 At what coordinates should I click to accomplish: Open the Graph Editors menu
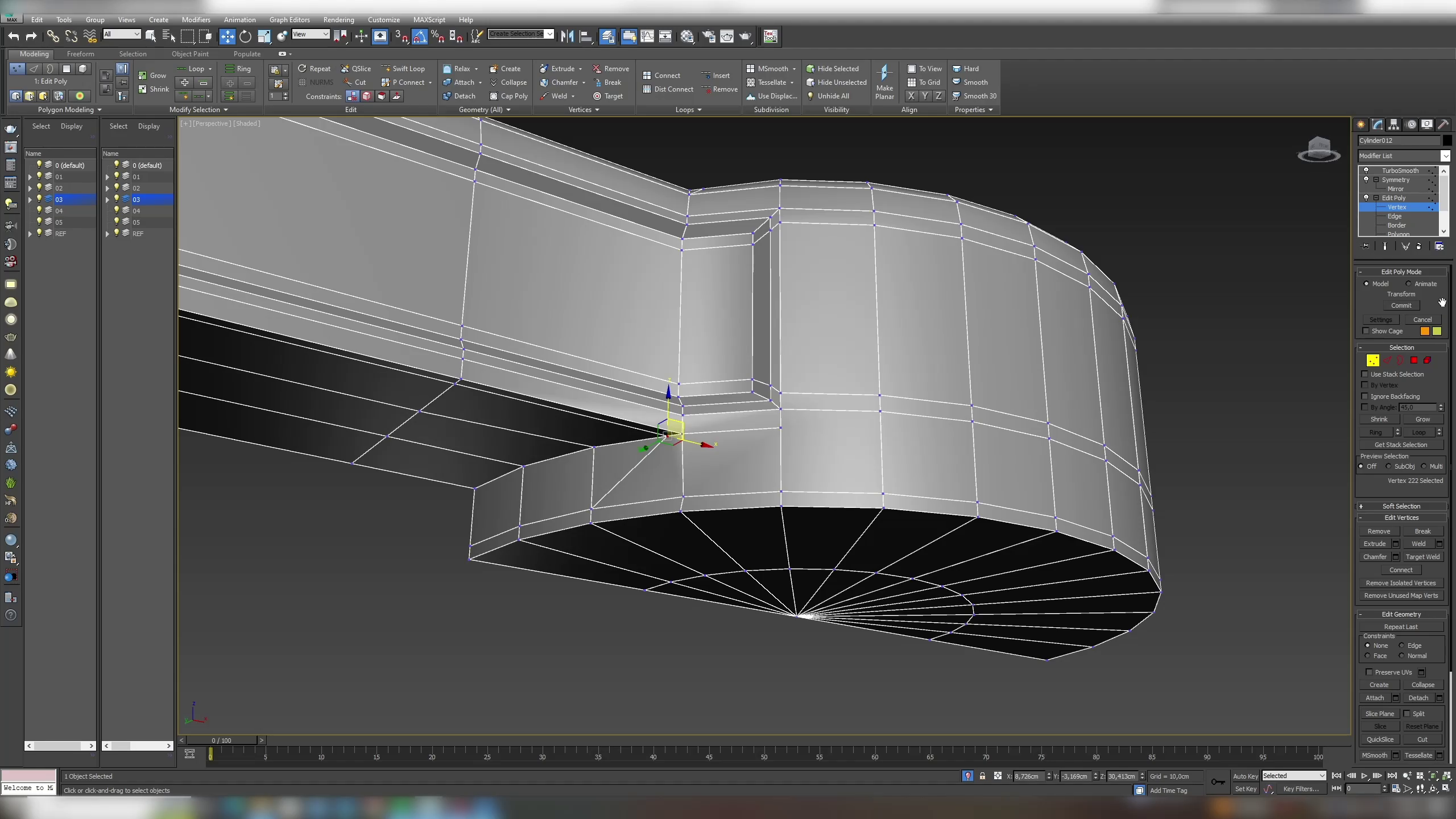click(289, 19)
